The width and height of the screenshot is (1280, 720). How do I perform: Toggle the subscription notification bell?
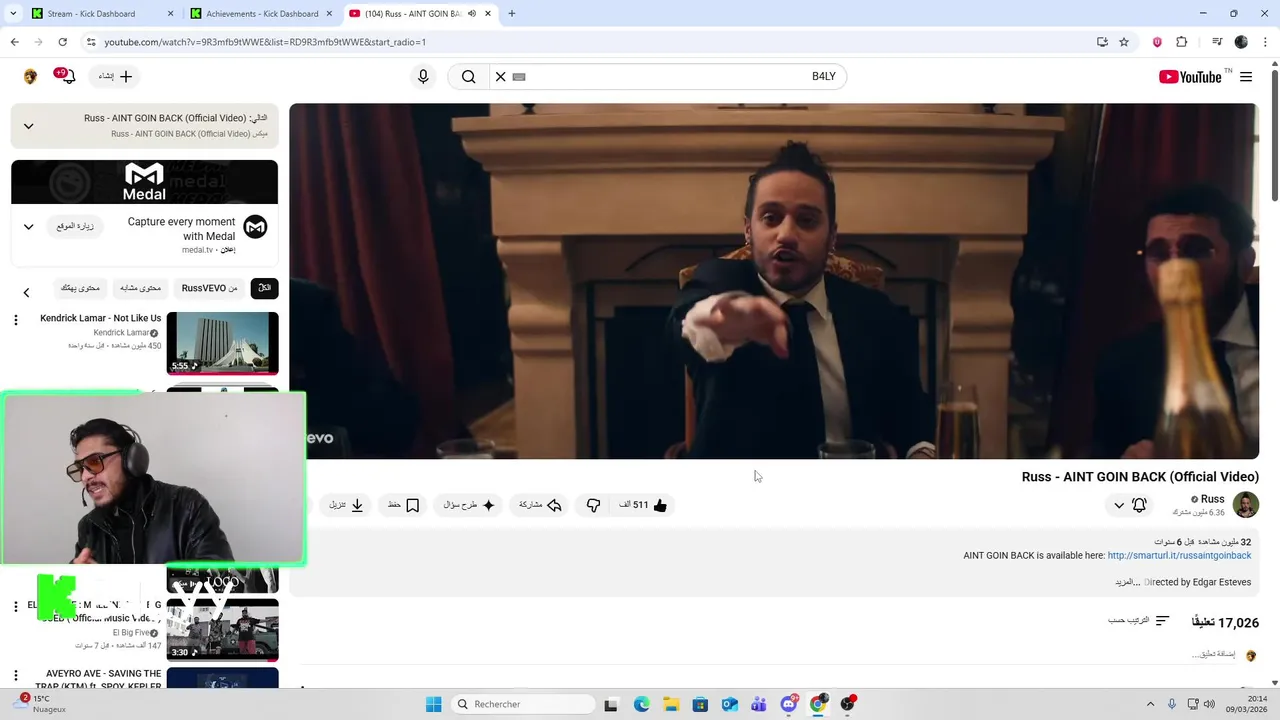(x=1139, y=505)
